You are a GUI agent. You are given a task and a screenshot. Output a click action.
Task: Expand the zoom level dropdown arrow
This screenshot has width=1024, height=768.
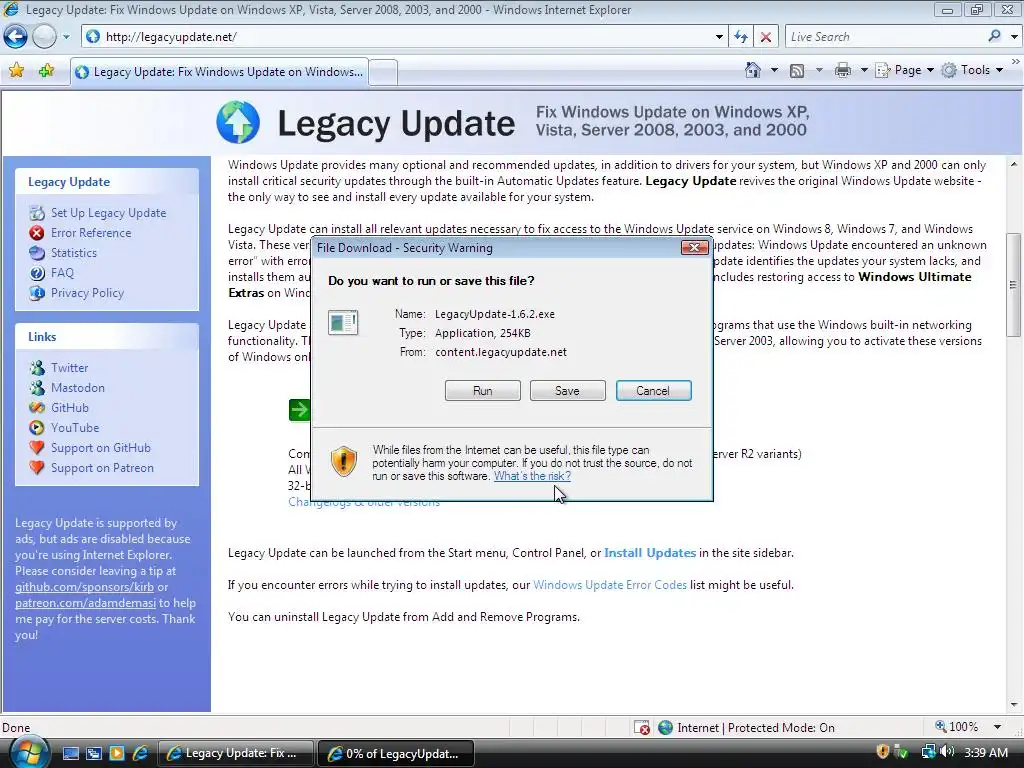click(x=997, y=727)
